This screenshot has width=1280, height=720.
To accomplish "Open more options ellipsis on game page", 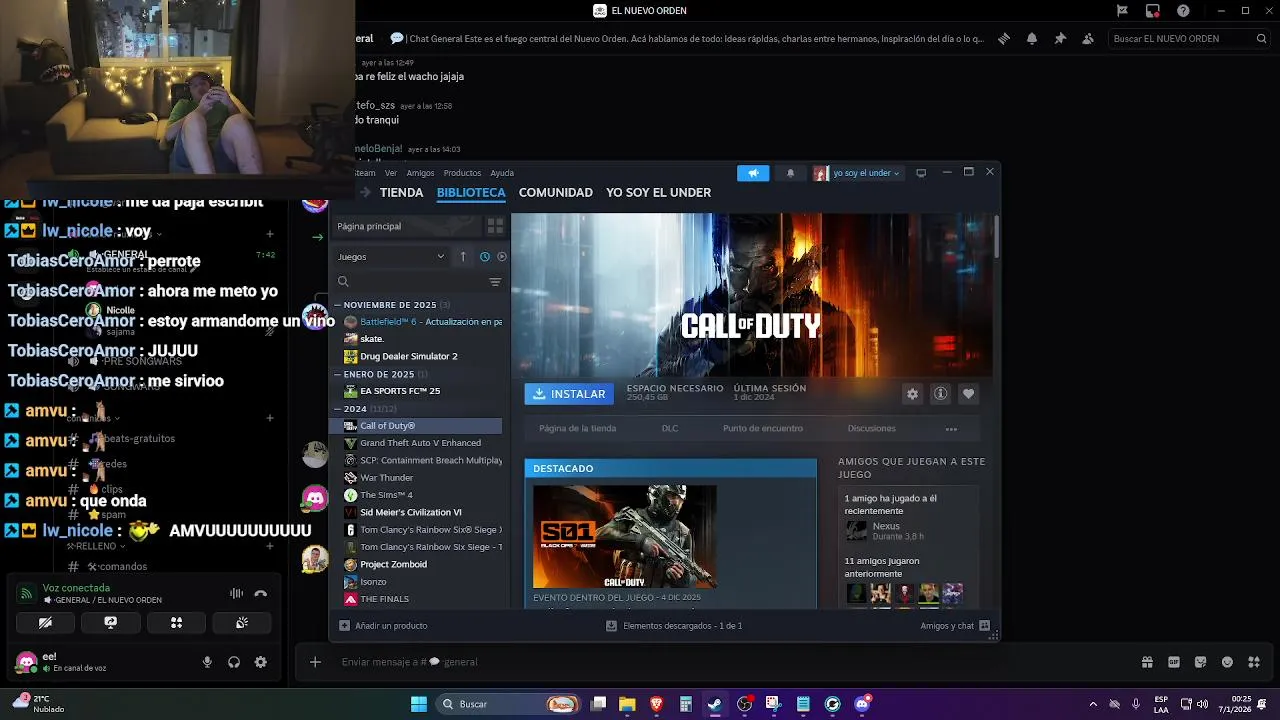I will [951, 429].
